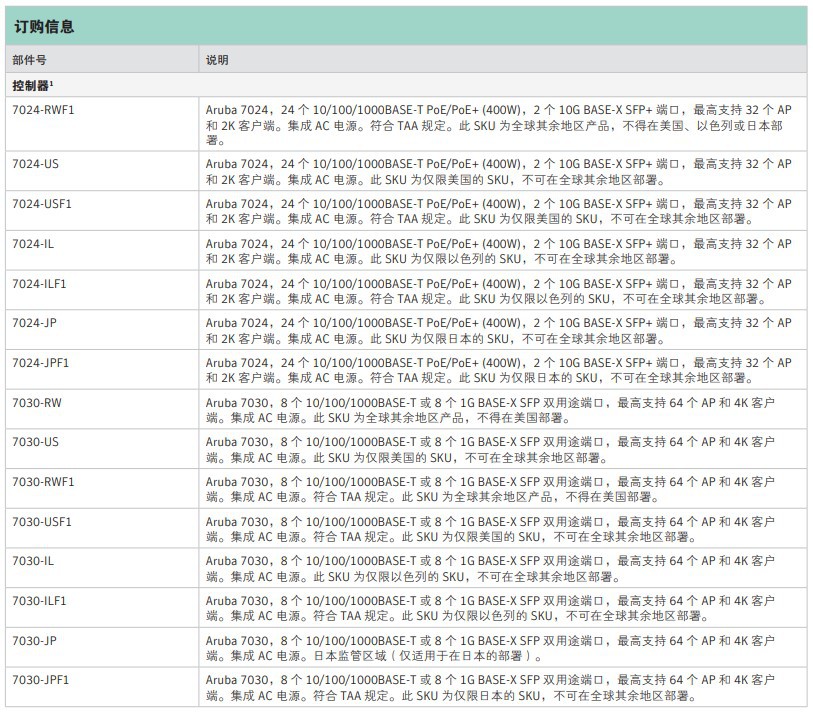The height and width of the screenshot is (712, 813).
Task: Click the description text for 7030-JPF1
Action: pos(490,687)
